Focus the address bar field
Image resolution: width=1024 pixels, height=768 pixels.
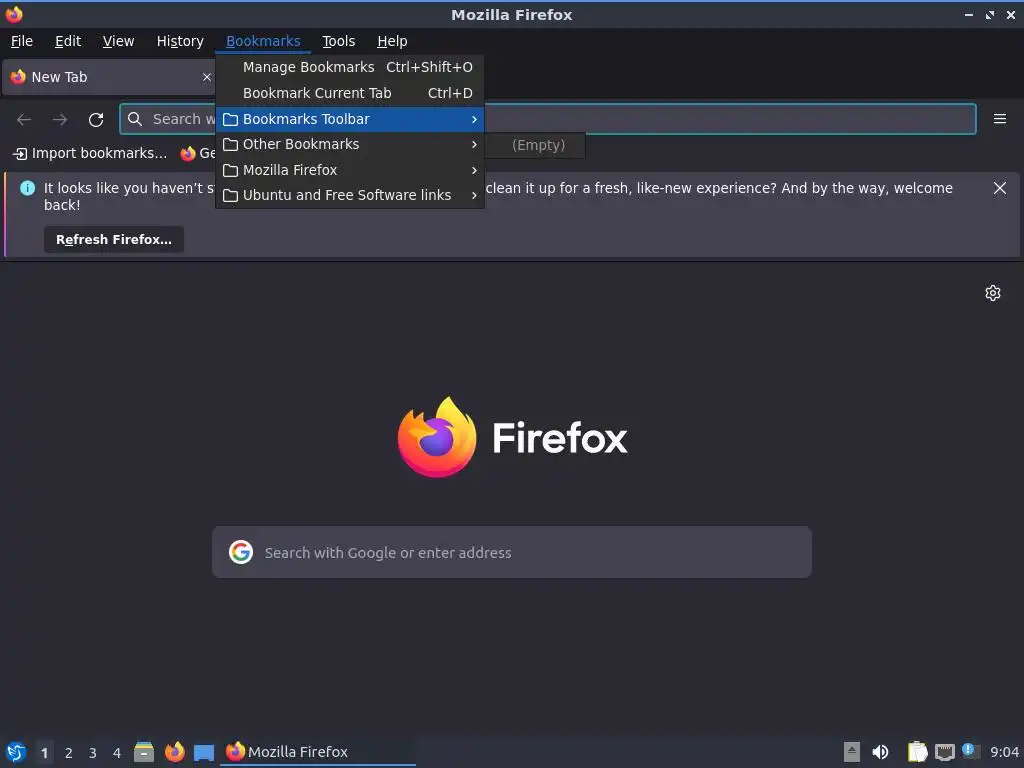(548, 119)
